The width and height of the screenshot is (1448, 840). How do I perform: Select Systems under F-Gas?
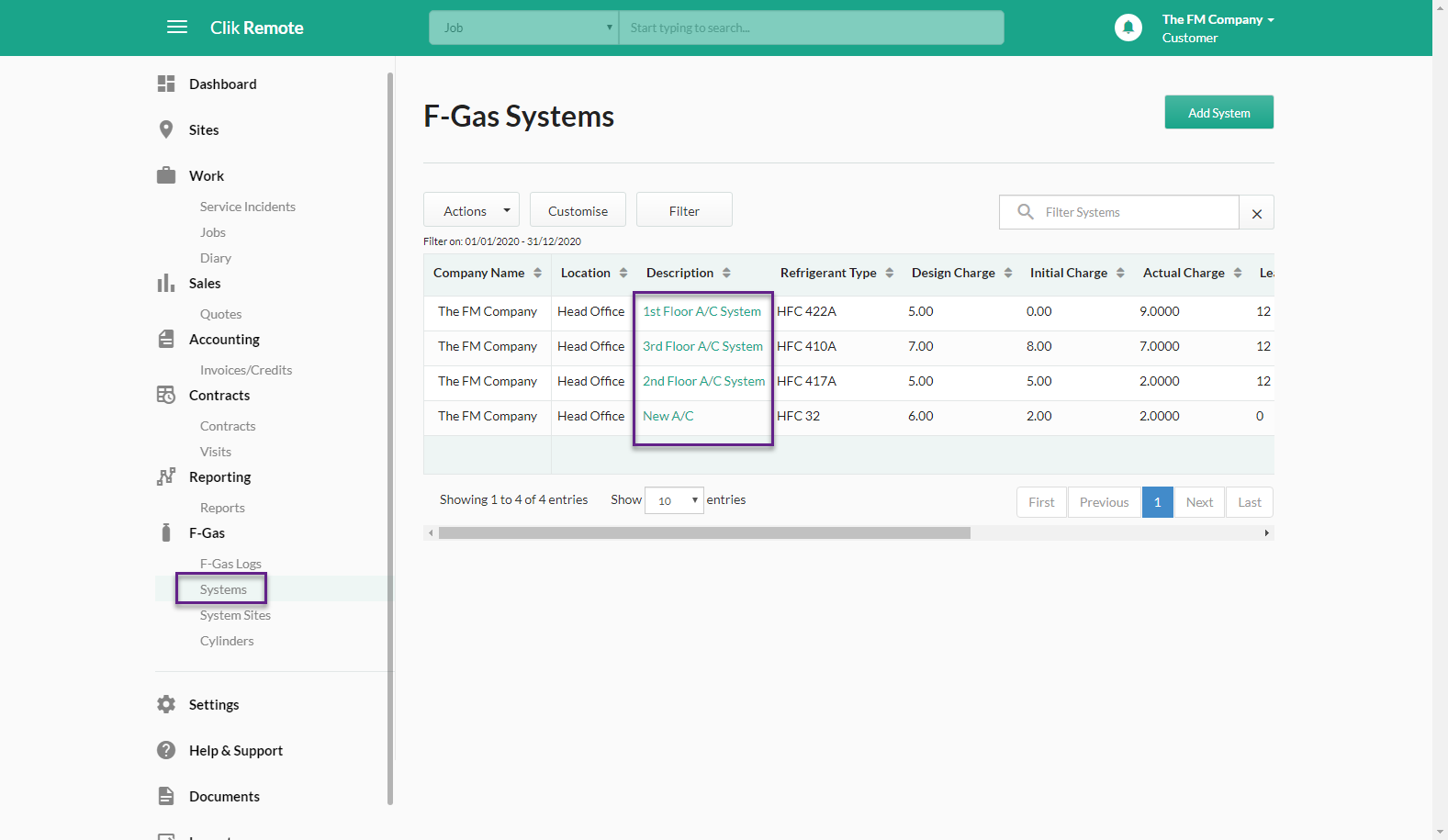coord(223,589)
